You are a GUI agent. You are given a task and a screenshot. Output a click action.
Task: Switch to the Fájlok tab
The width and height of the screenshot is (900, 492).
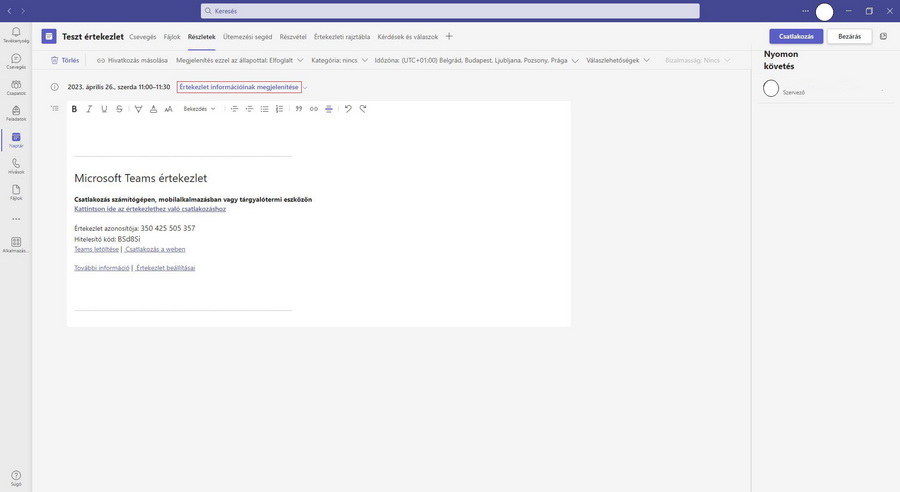172,37
